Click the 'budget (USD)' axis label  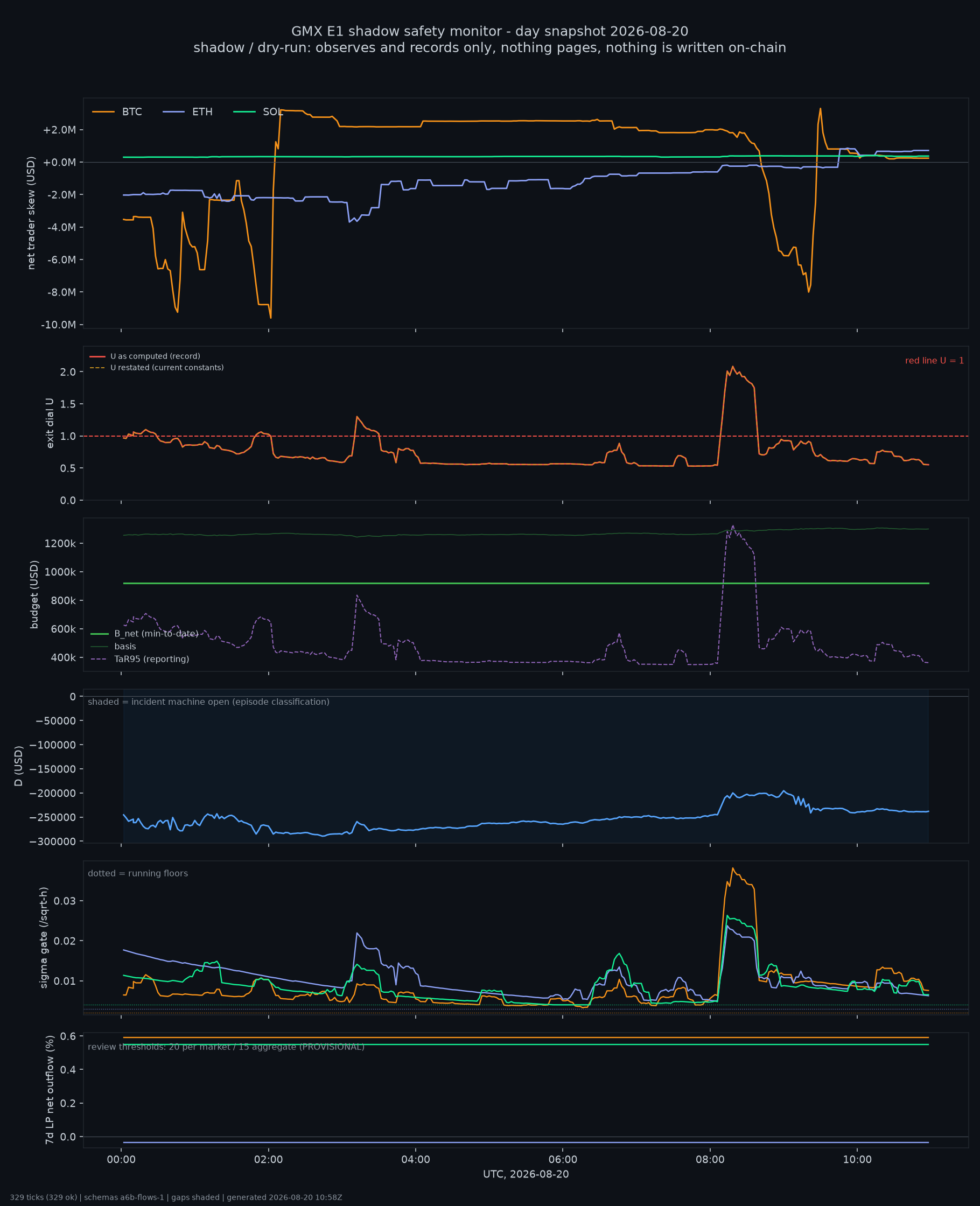34,594
